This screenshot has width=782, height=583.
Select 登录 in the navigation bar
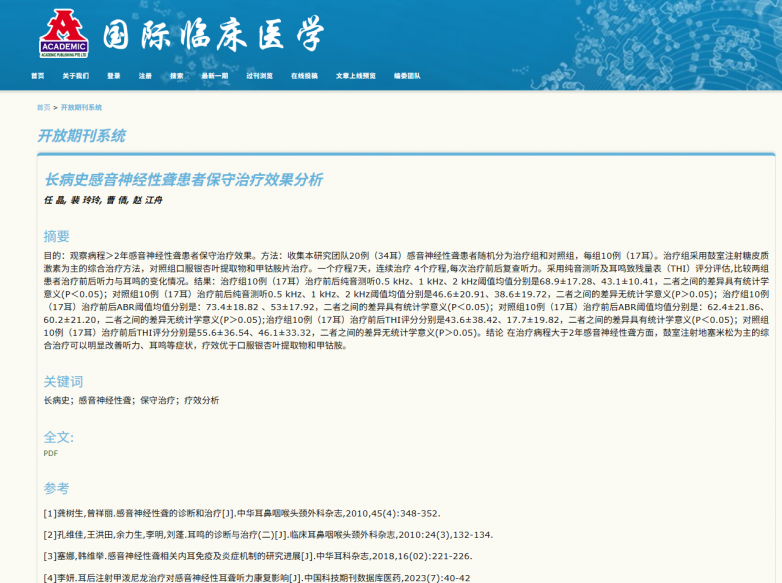[114, 76]
